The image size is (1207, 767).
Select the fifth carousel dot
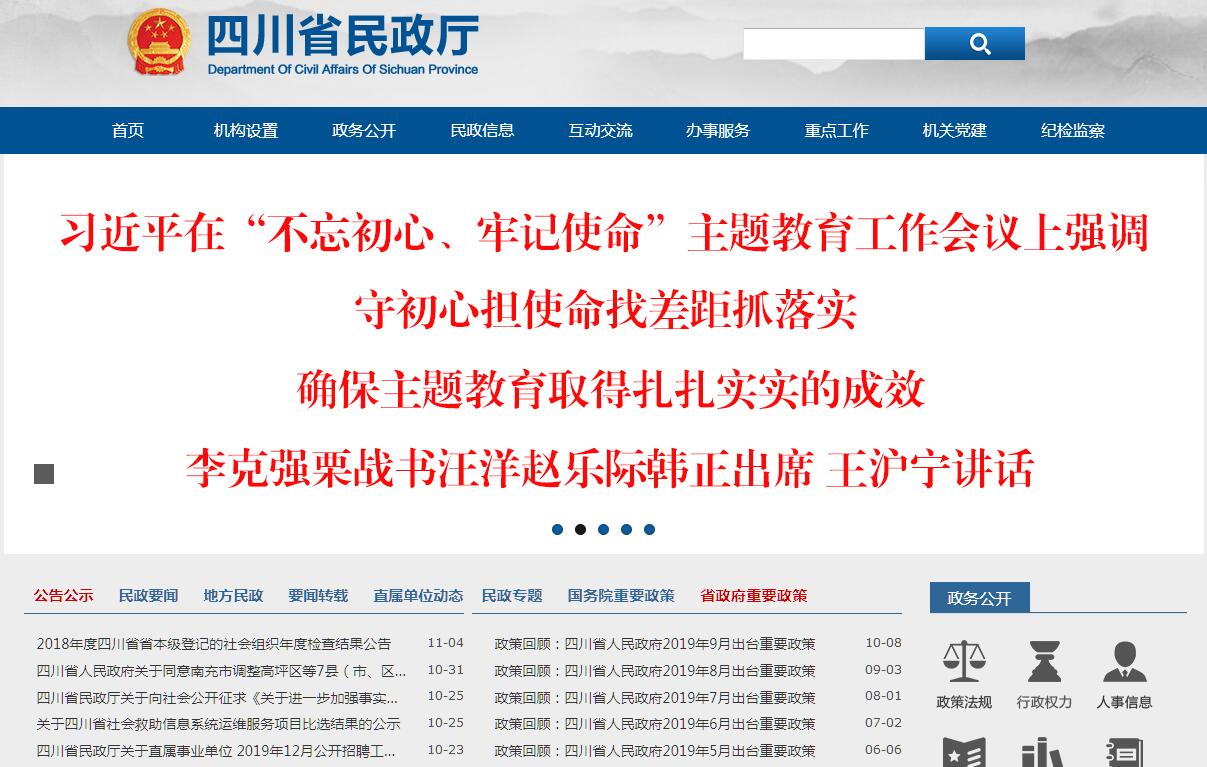pos(650,530)
